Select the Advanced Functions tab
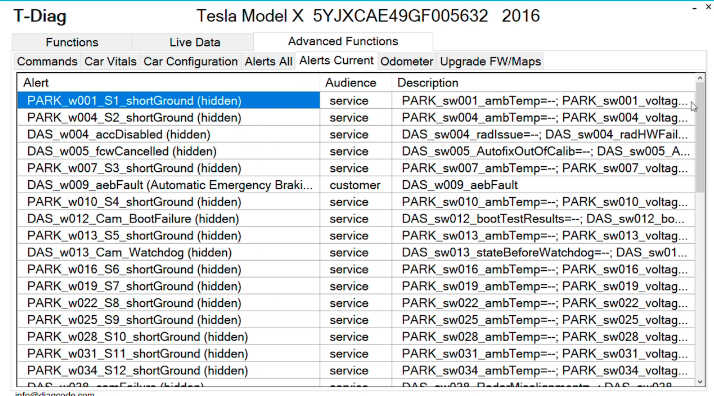 point(343,41)
